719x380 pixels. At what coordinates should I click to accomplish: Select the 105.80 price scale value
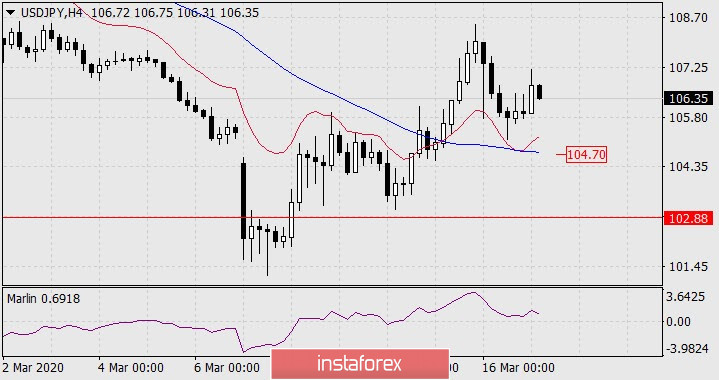pyautogui.click(x=688, y=117)
